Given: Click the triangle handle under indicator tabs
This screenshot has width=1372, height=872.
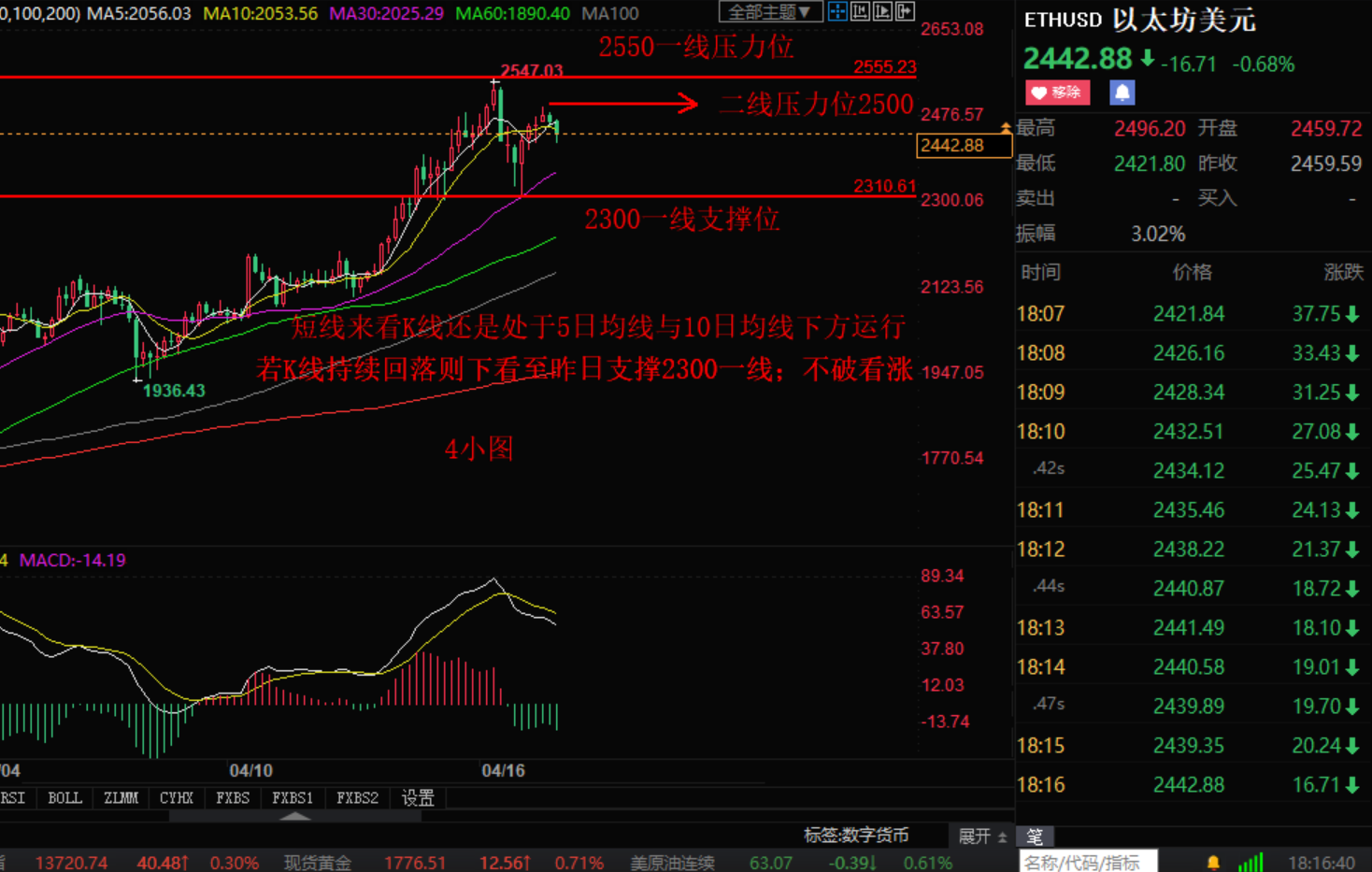Looking at the screenshot, I should (295, 816).
